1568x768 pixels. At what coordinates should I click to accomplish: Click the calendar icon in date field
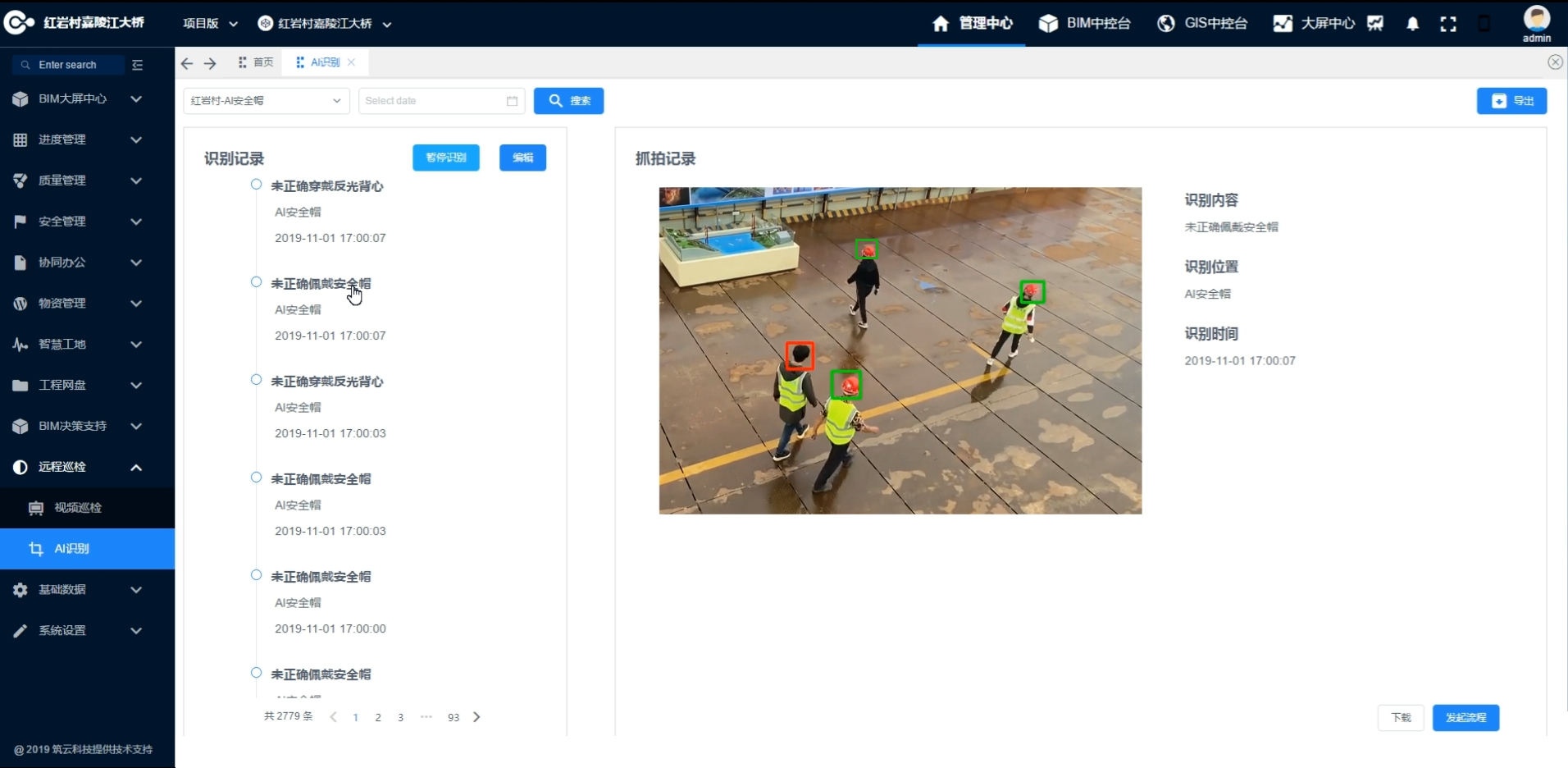[512, 101]
